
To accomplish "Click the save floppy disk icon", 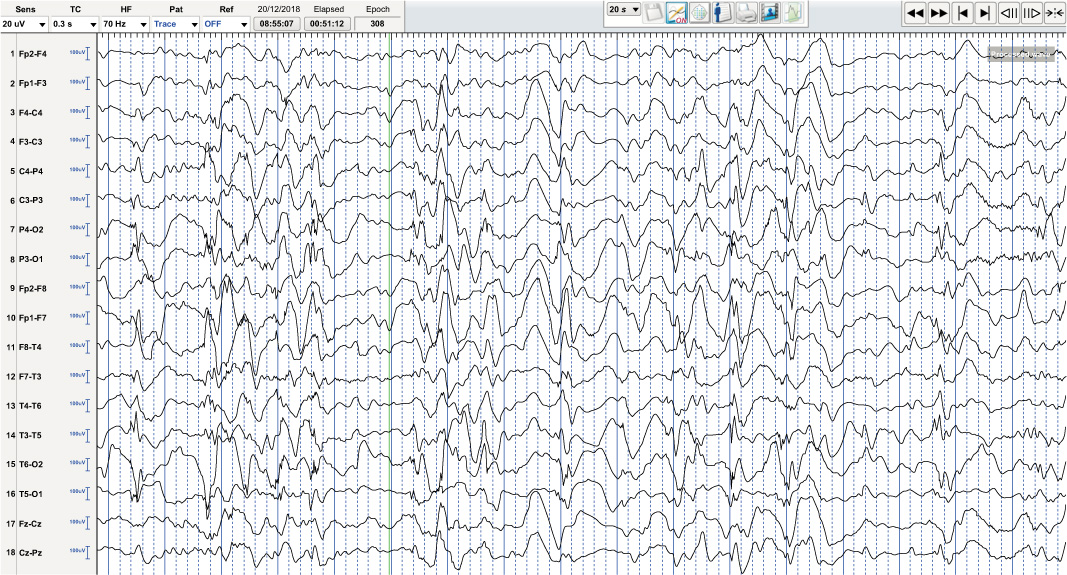I will 653,13.
